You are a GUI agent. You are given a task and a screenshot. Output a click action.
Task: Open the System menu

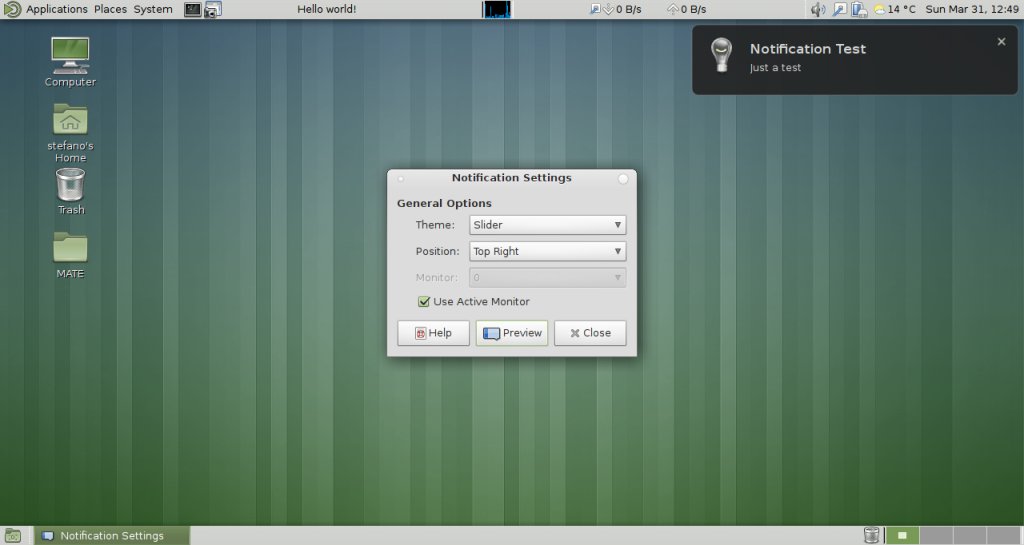coord(153,9)
